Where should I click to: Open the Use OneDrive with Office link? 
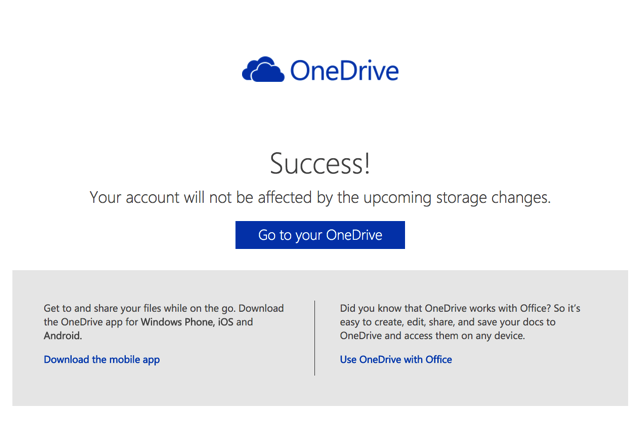(x=396, y=359)
